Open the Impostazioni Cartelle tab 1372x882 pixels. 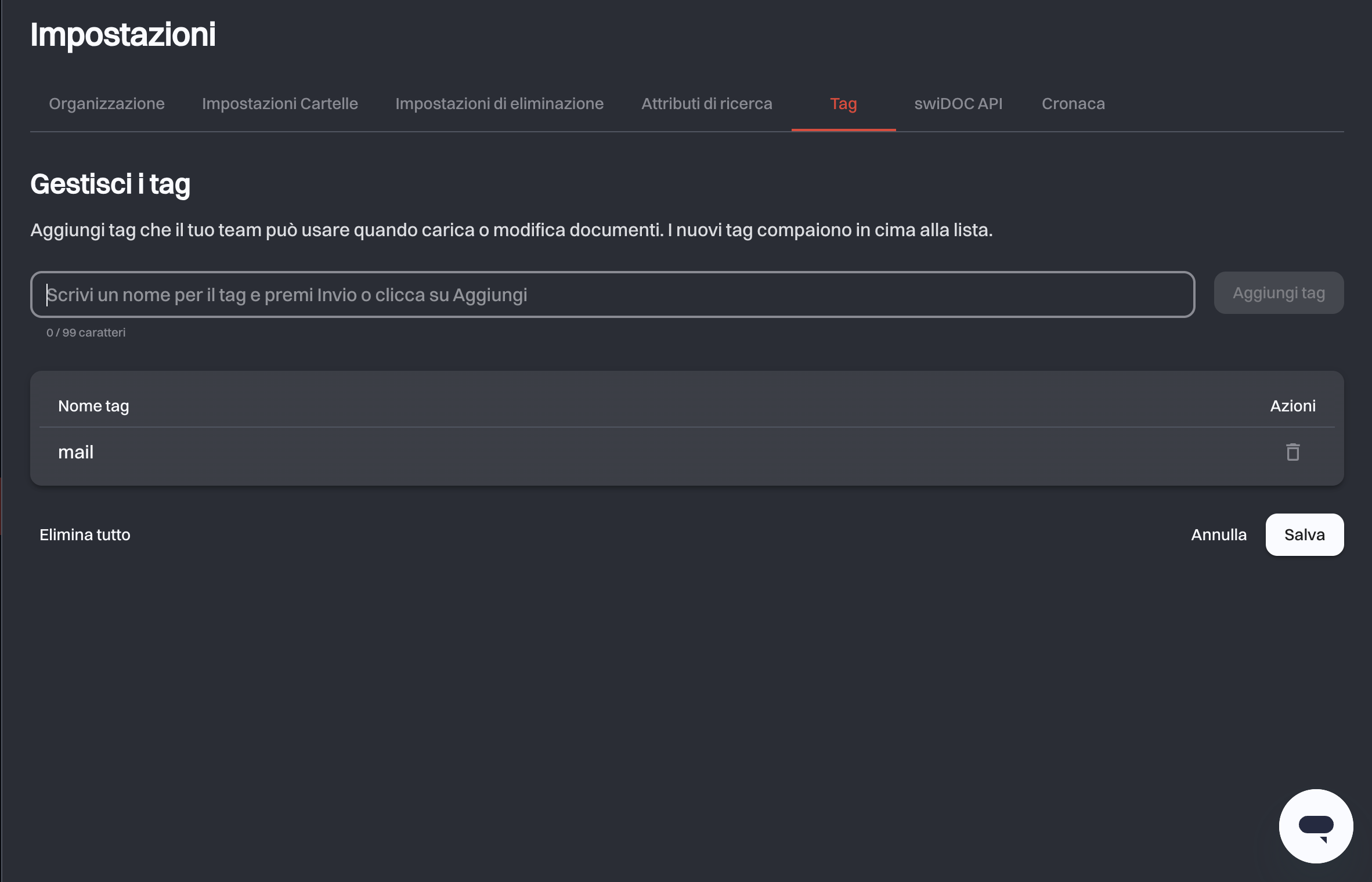[280, 104]
